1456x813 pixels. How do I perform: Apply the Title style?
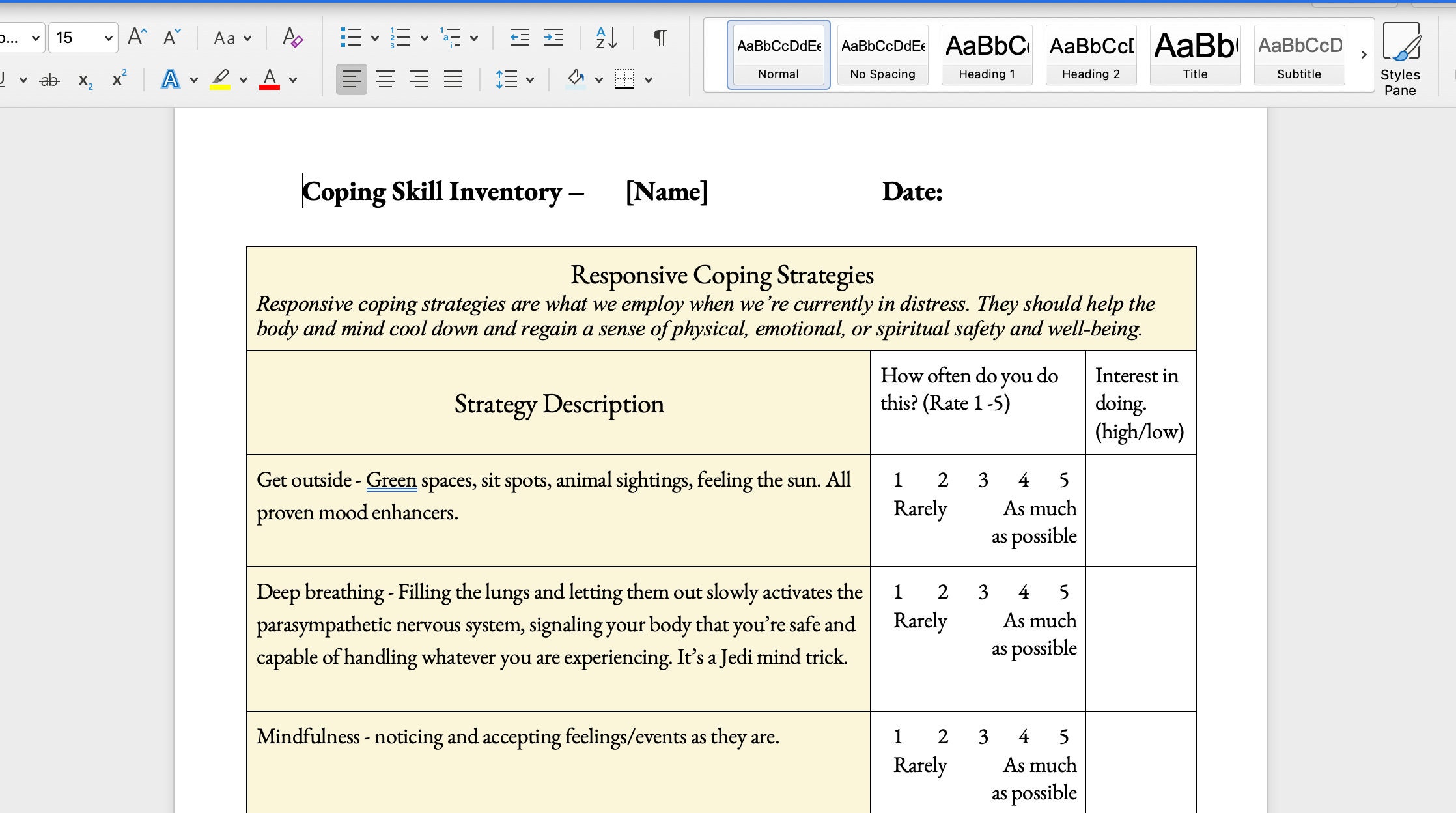point(1195,55)
